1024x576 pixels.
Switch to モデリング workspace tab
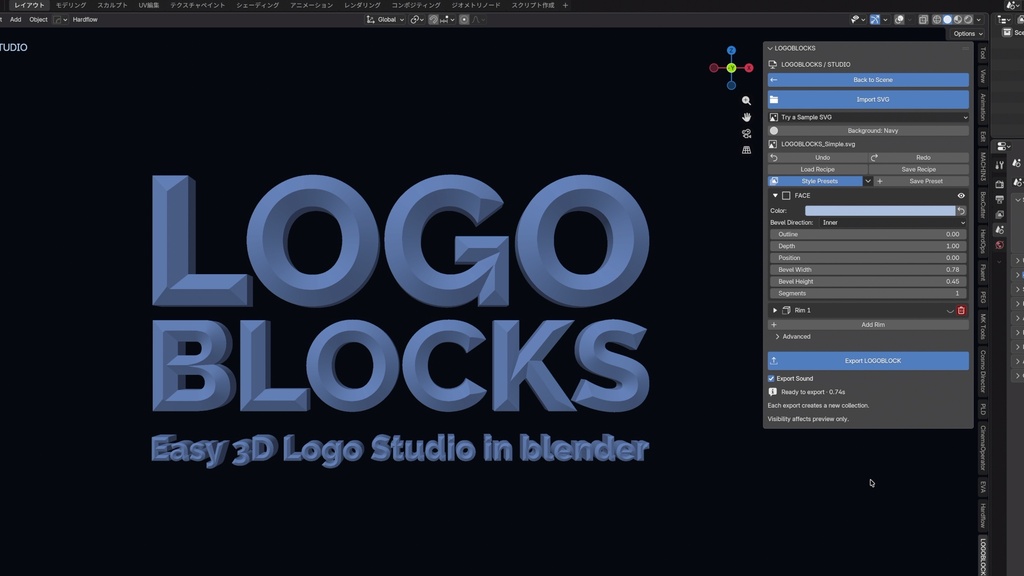coord(71,5)
